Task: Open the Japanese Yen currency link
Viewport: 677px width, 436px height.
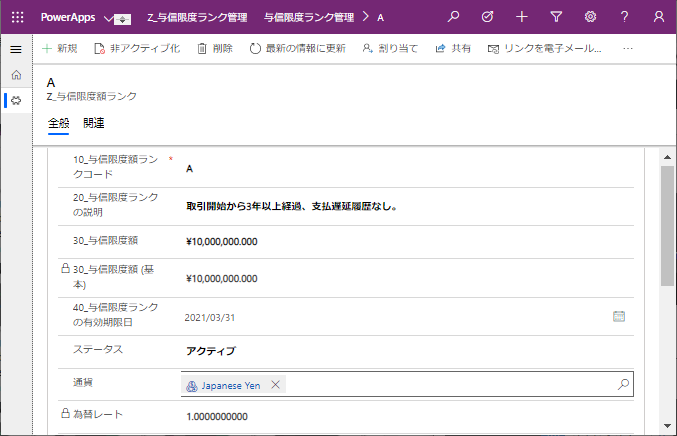Action: [231, 385]
